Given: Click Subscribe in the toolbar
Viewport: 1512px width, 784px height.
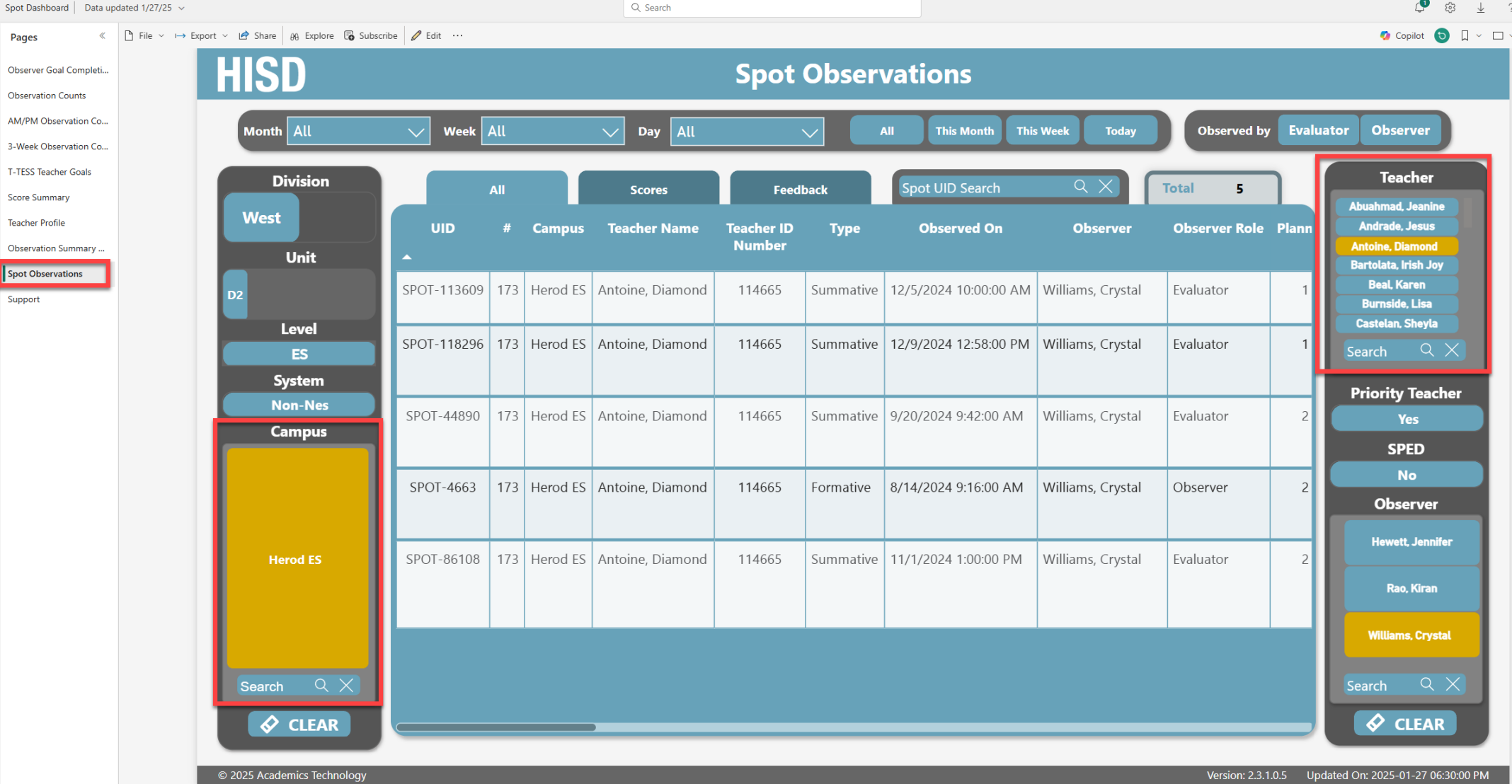Looking at the screenshot, I should click(371, 35).
